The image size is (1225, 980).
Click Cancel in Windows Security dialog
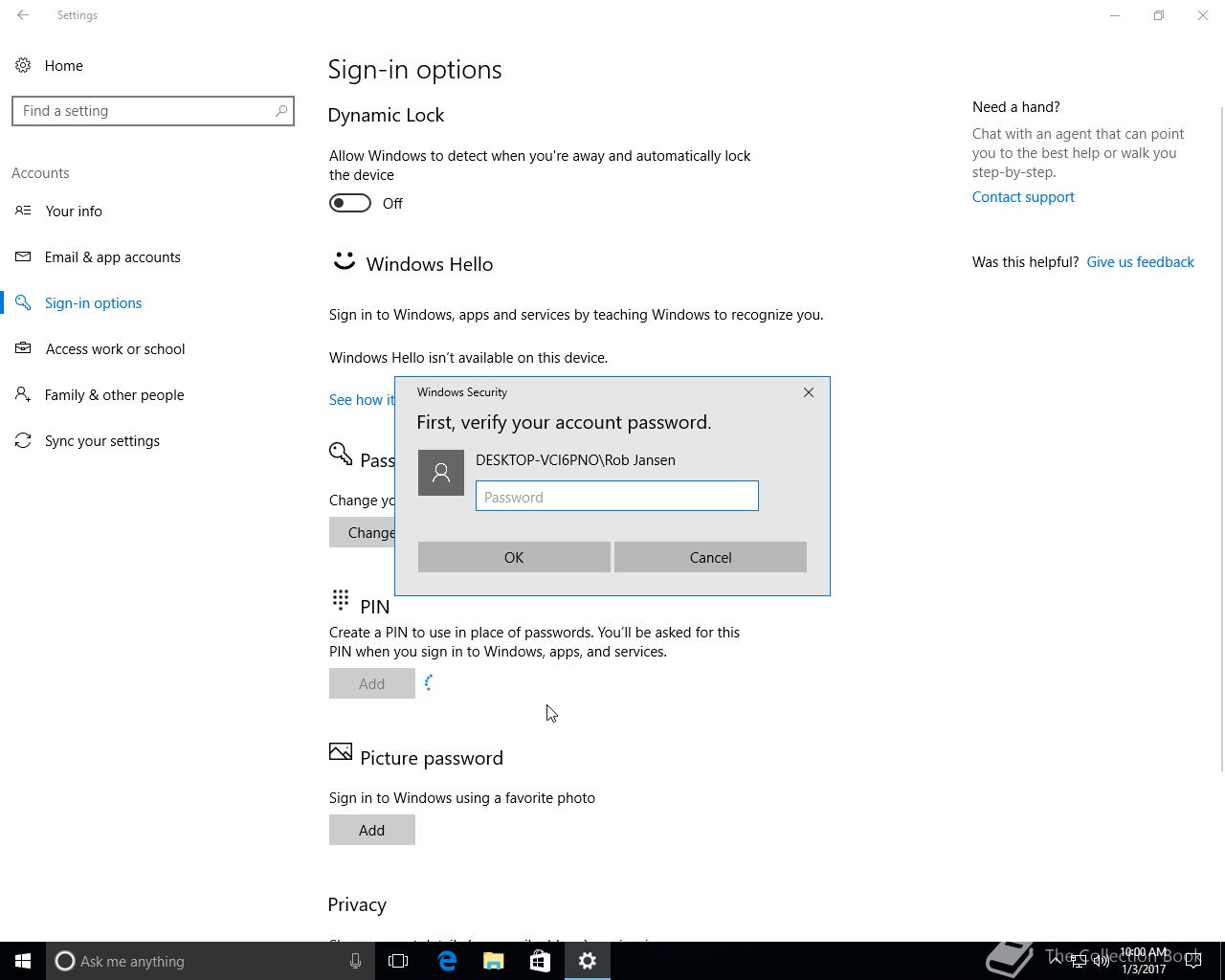710,557
